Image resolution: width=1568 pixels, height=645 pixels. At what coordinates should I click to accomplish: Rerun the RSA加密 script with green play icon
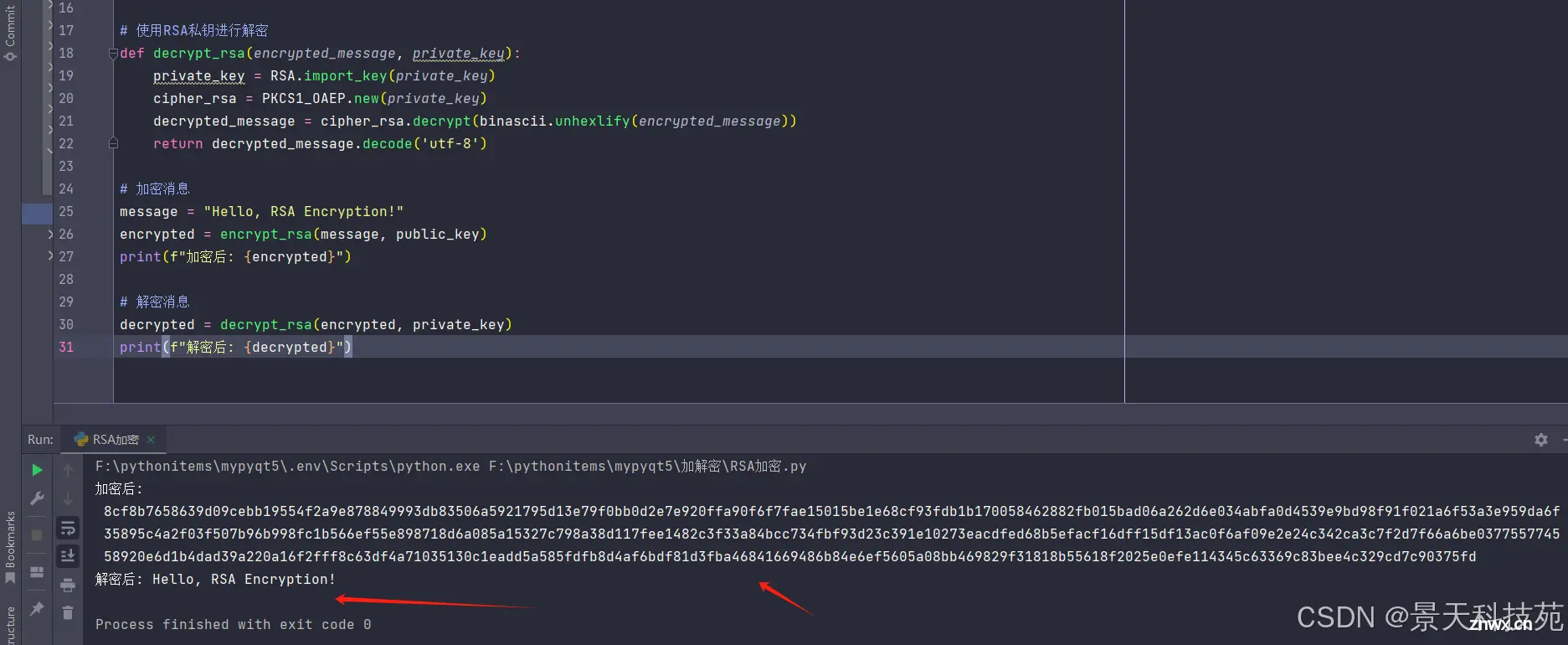[x=37, y=470]
